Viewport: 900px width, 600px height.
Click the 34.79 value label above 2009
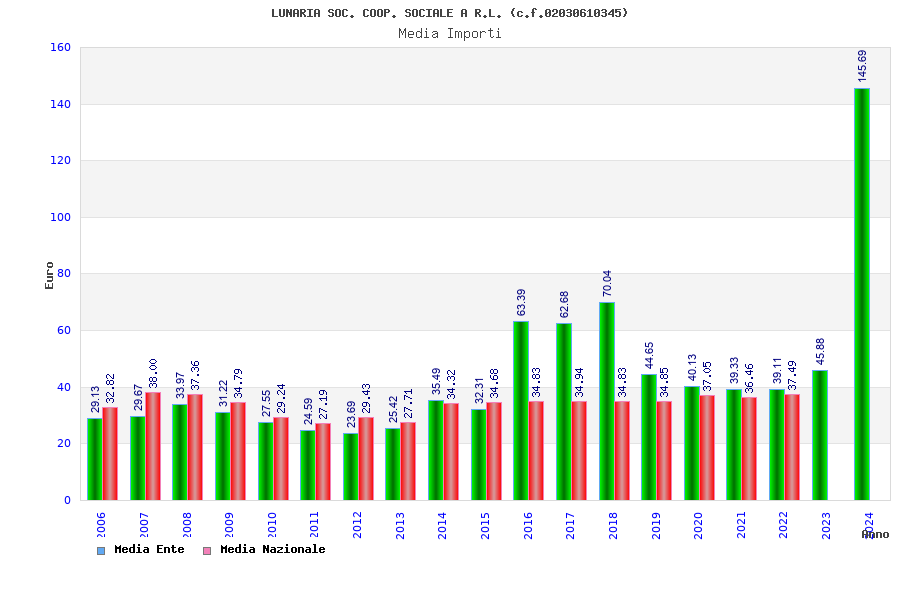[238, 384]
